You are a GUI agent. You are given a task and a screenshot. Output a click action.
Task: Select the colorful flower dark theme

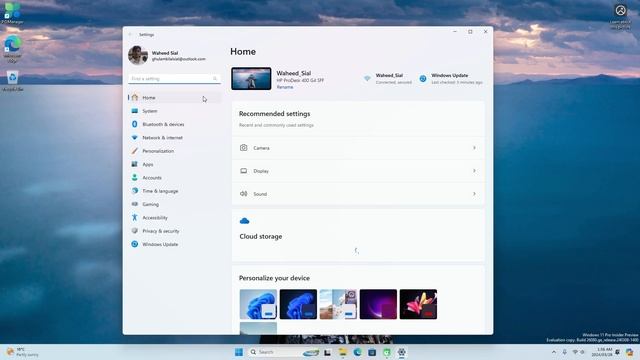tap(418, 304)
